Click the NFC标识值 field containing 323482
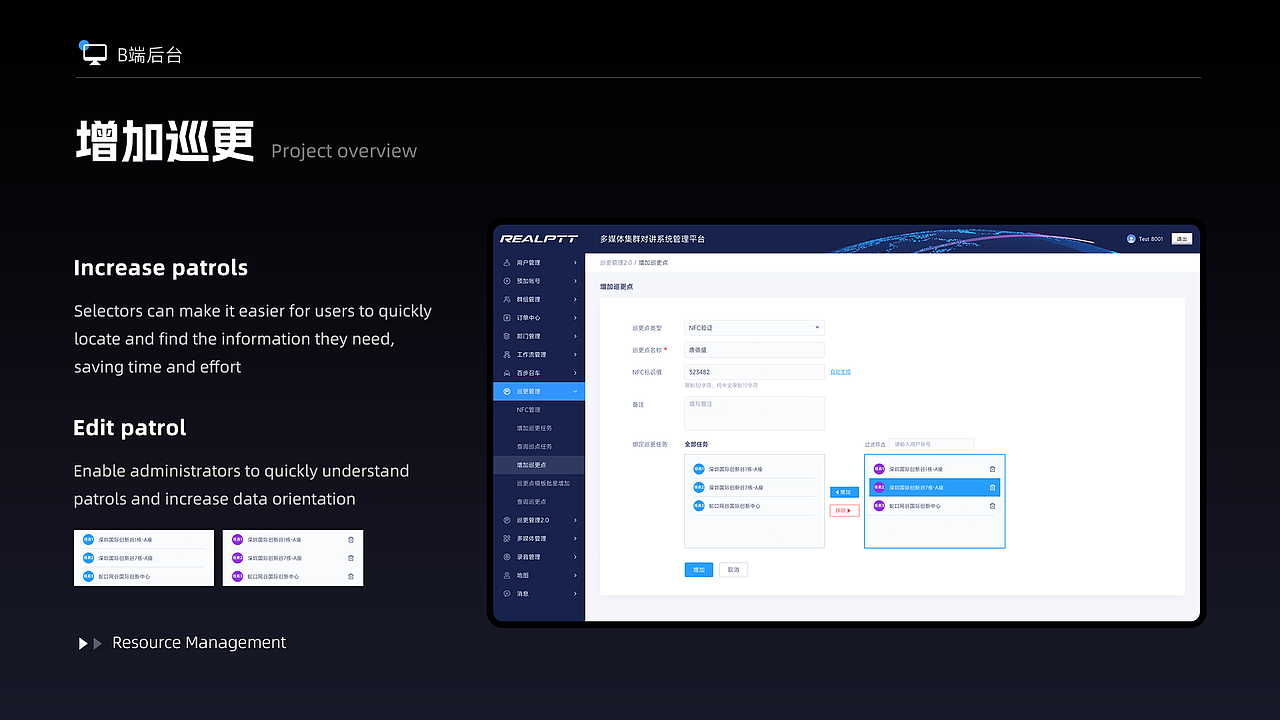This screenshot has width=1280, height=720. 754,372
